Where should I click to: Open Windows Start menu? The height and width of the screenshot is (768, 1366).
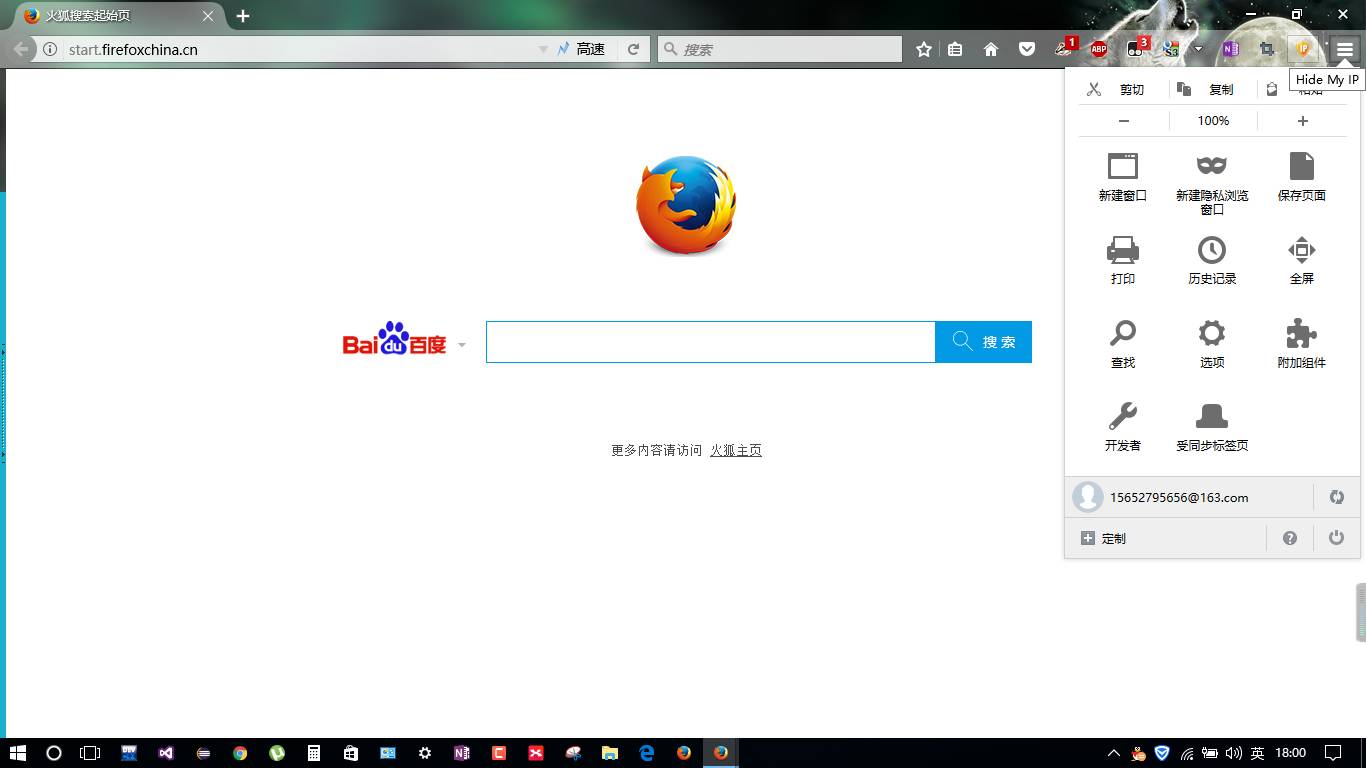pyautogui.click(x=17, y=753)
